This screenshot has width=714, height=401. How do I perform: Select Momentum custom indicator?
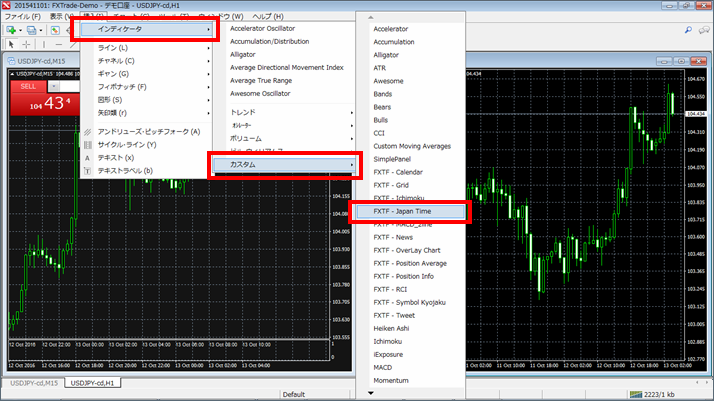[391, 381]
